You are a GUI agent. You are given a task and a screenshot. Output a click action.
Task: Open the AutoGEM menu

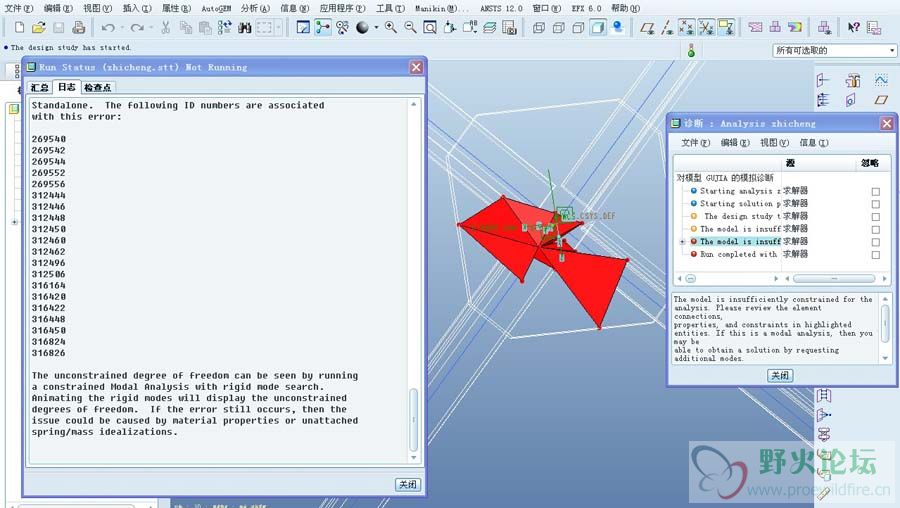(216, 8)
